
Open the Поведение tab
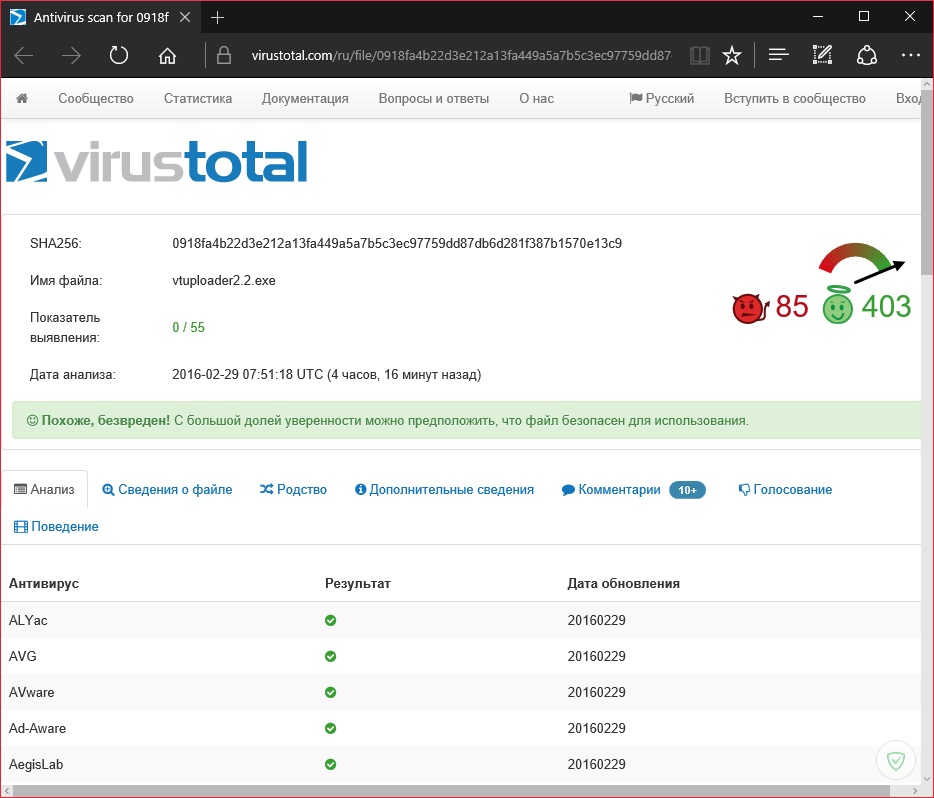point(56,526)
